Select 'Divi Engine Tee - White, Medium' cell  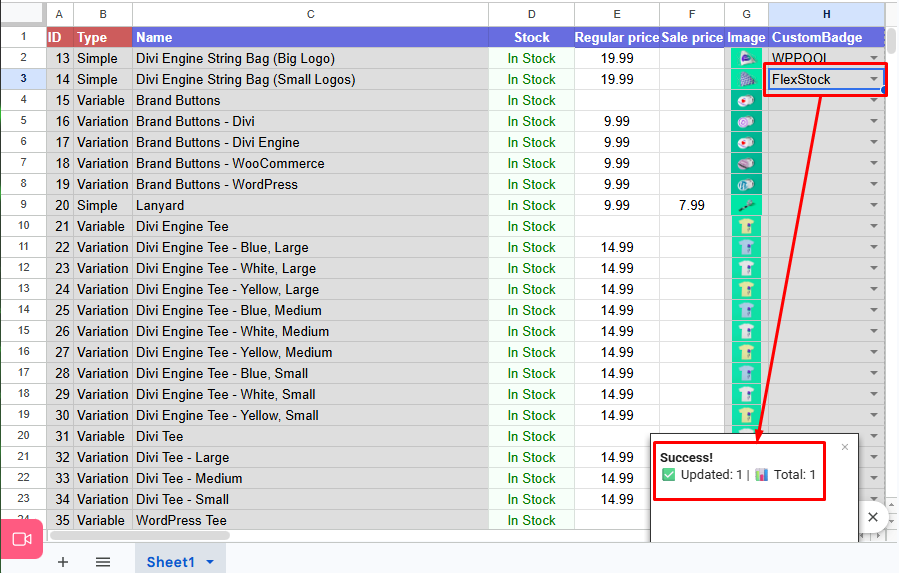point(310,332)
